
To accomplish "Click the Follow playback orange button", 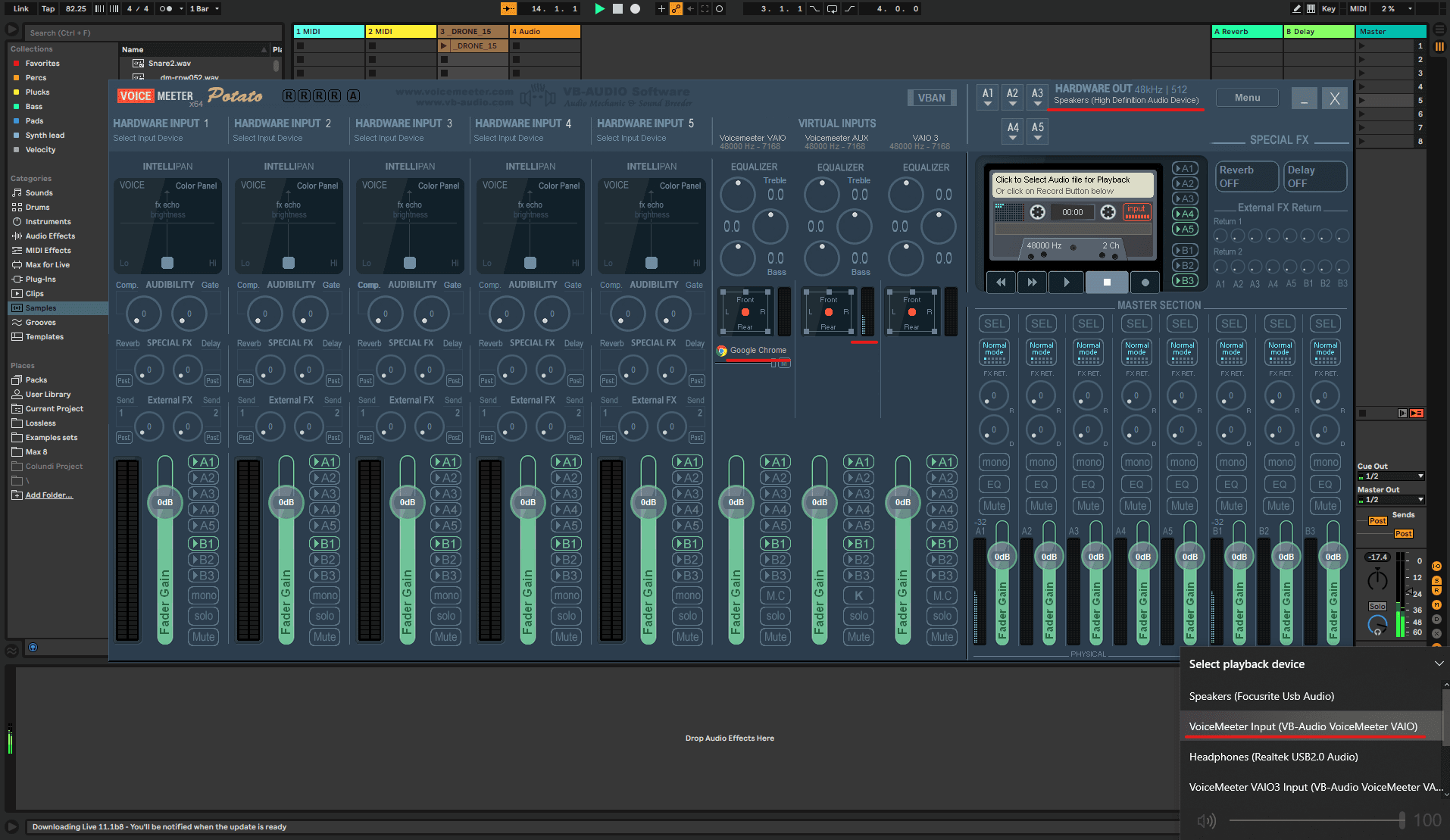I will point(508,9).
